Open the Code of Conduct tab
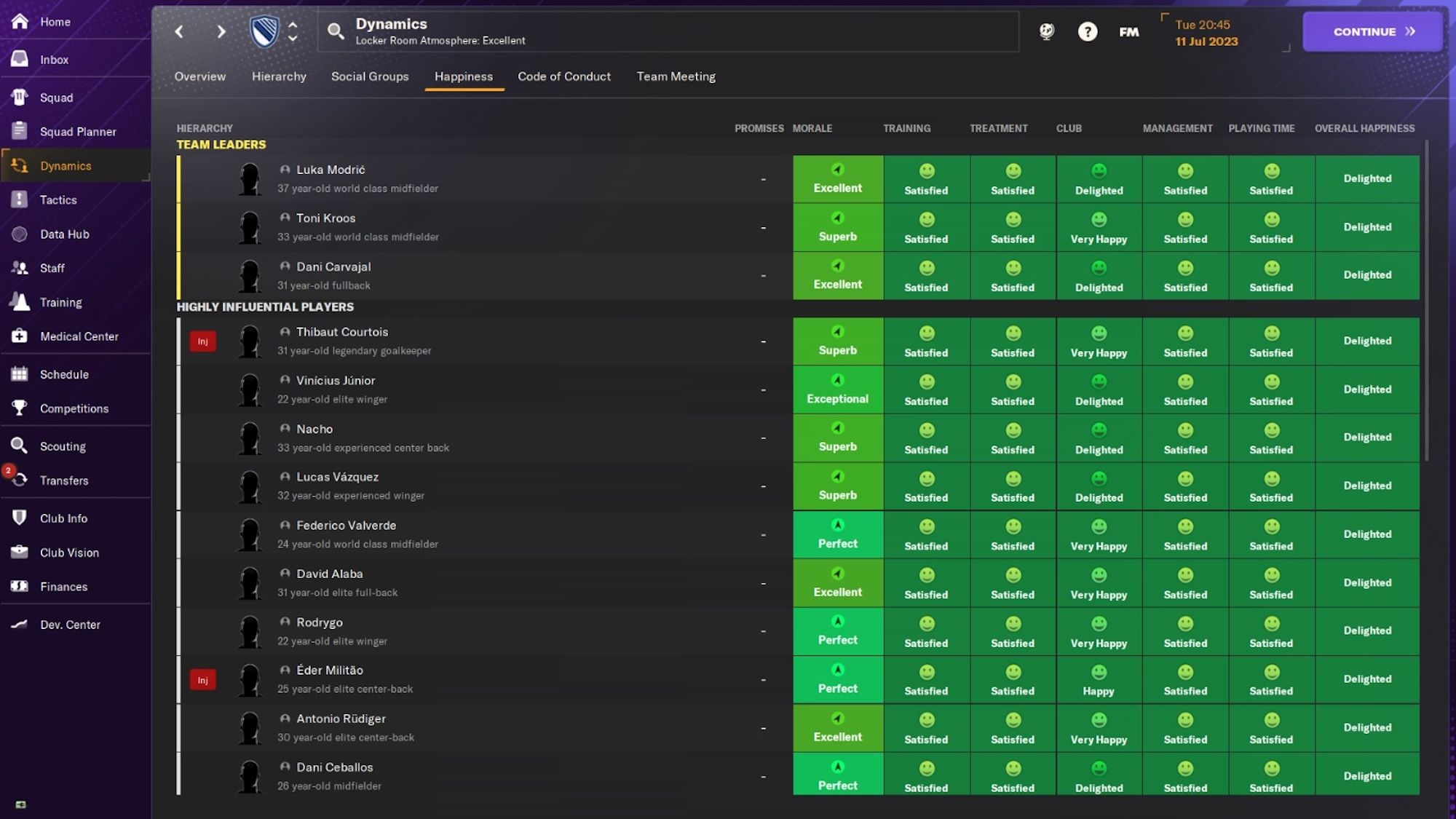Screen dimensions: 1456x819 coord(563,76)
